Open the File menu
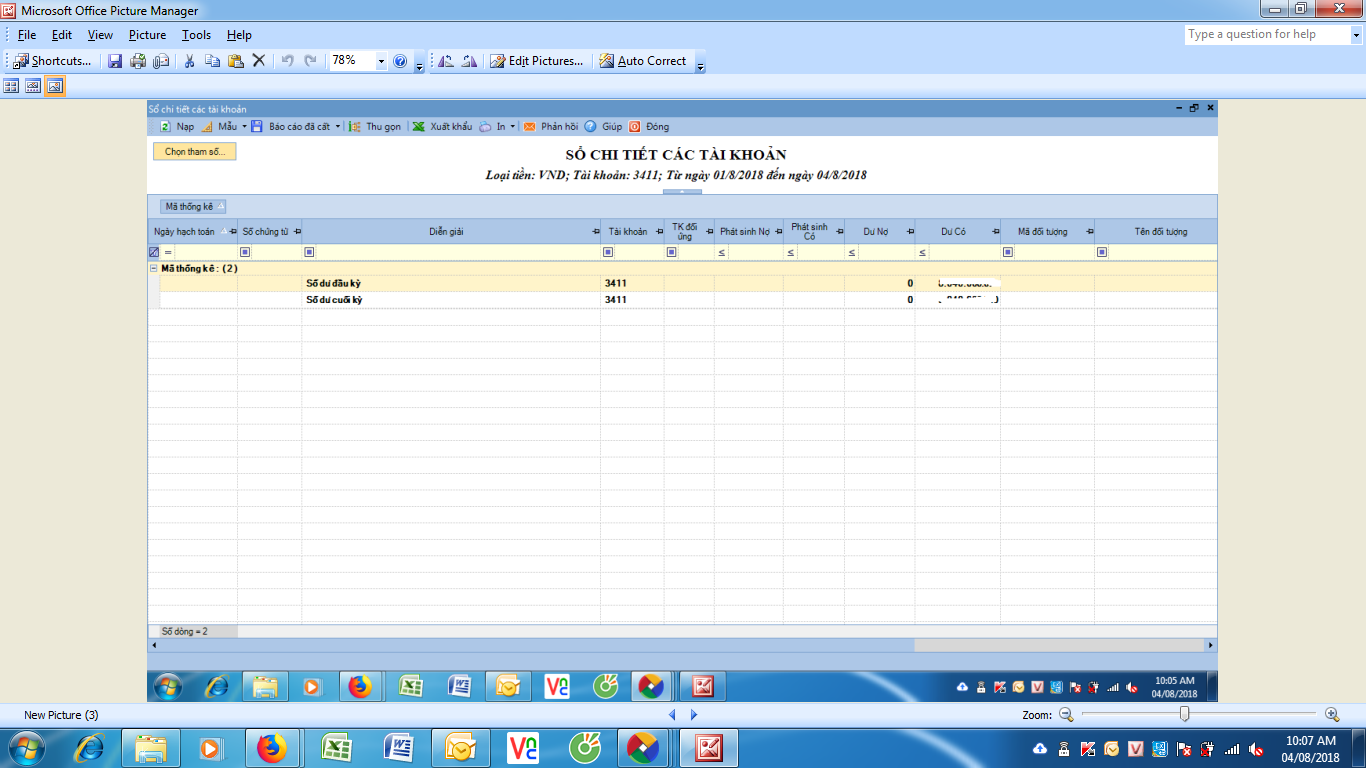 click(27, 35)
